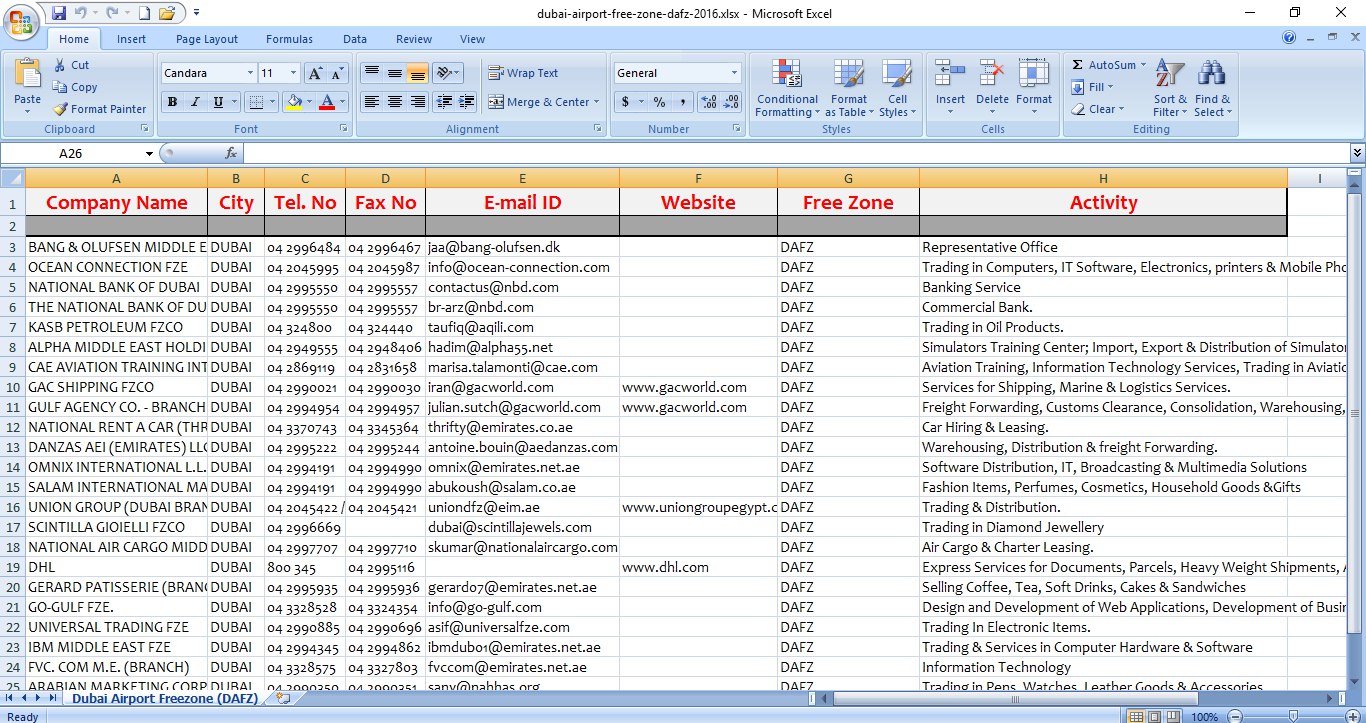
Task: Click the Select All corner button
Action: [13, 178]
